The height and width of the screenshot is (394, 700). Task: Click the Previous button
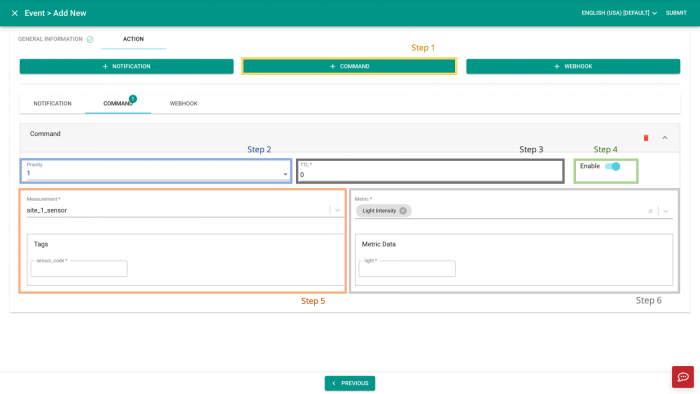point(350,383)
